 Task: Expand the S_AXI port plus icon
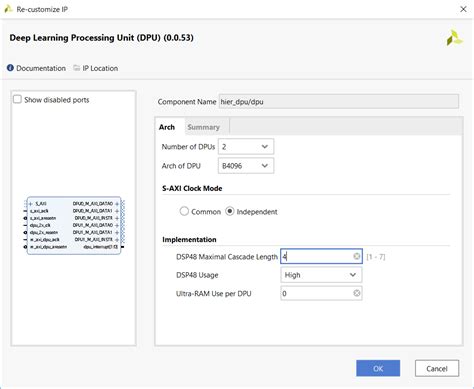[31, 204]
